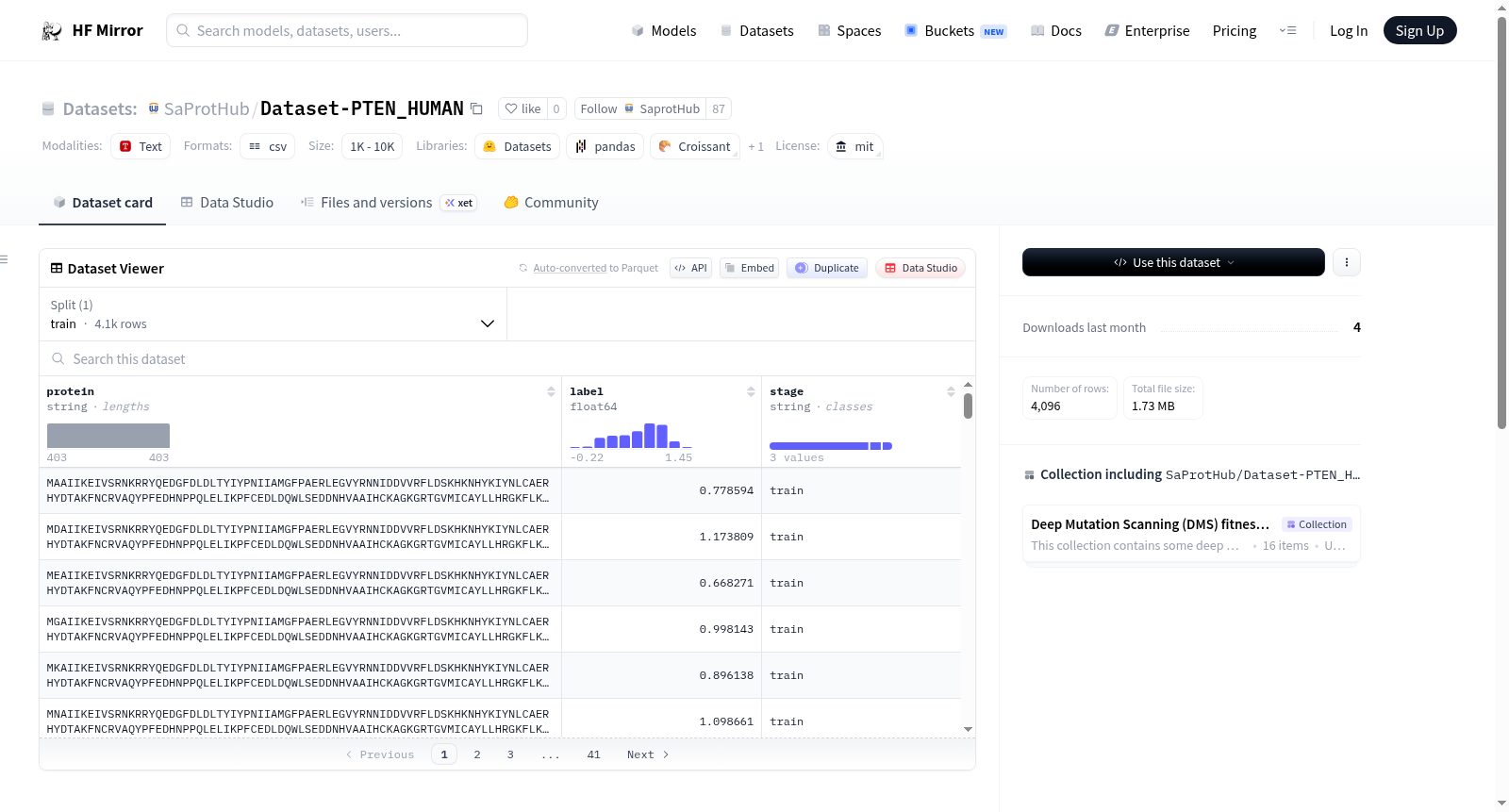This screenshot has width=1509, height=812.
Task: Click the protein lengths distribution bar
Action: pos(108,436)
